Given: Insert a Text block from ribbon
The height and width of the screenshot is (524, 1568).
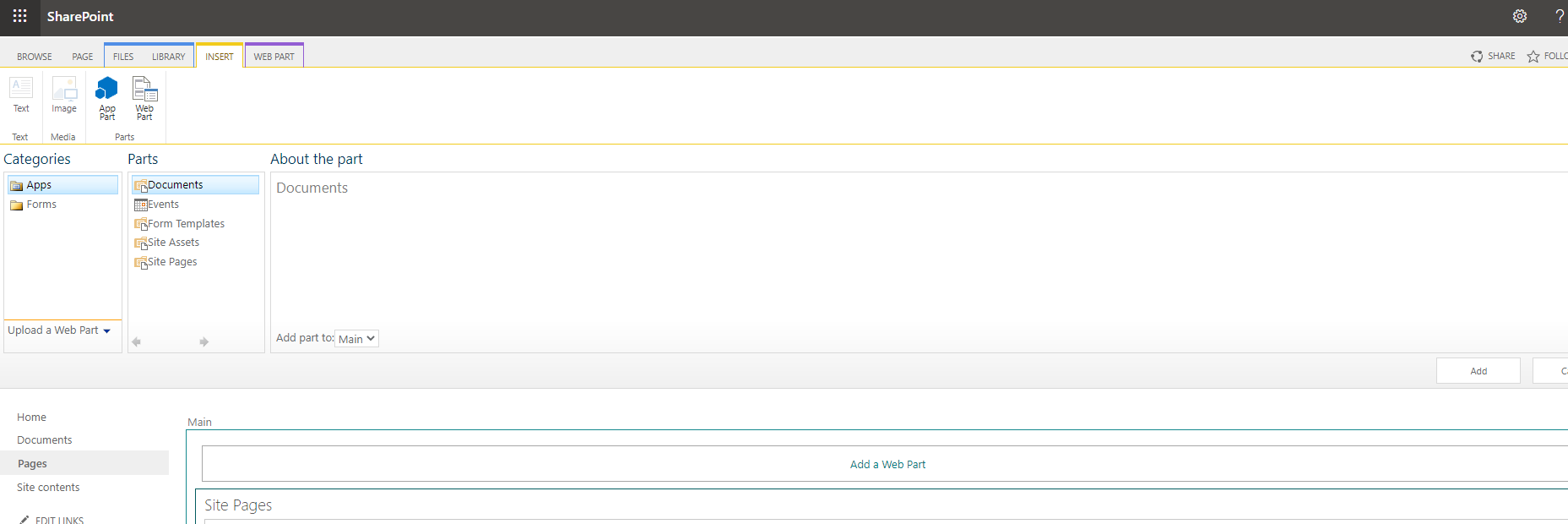Looking at the screenshot, I should [21, 95].
